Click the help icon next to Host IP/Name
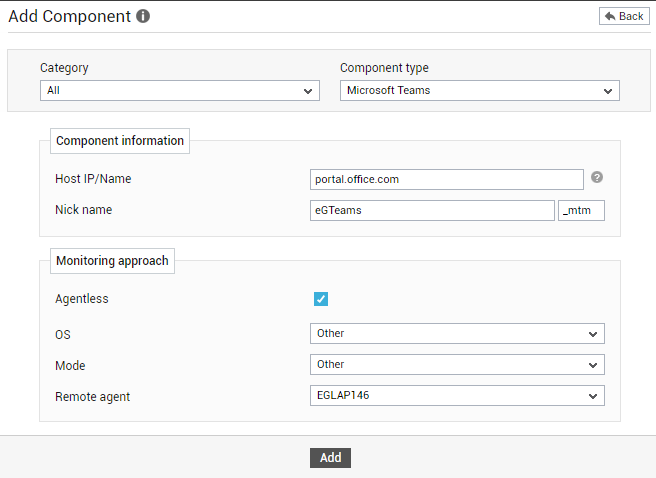The height and width of the screenshot is (478, 656). click(x=597, y=177)
